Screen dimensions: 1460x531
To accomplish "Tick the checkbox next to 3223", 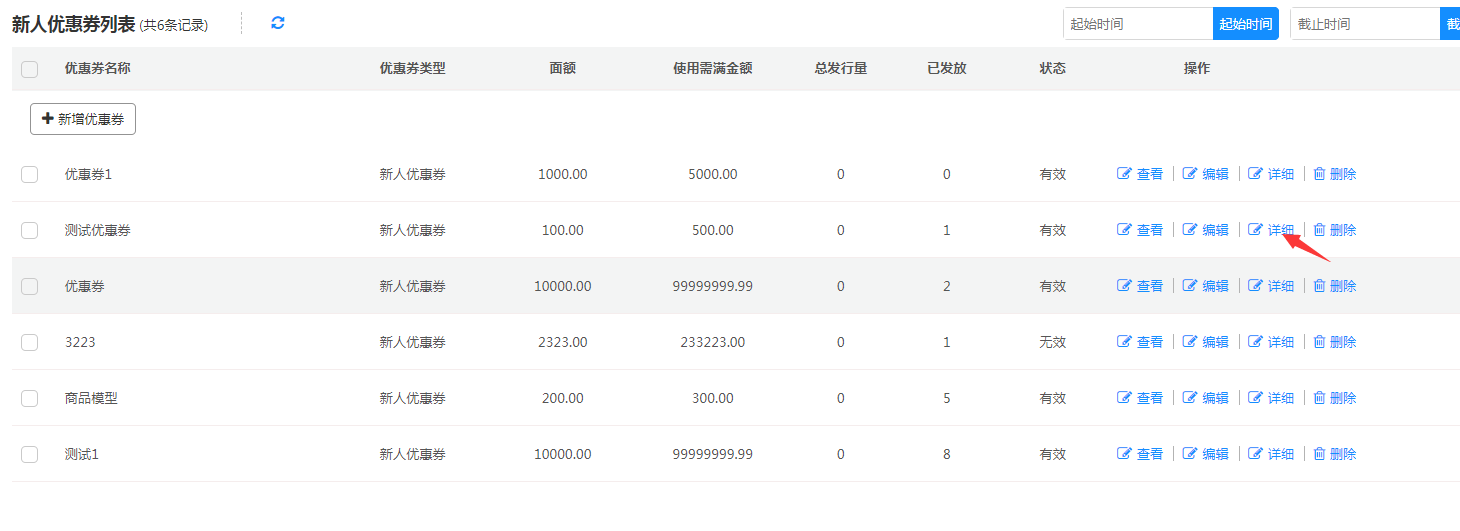I will pos(30,342).
